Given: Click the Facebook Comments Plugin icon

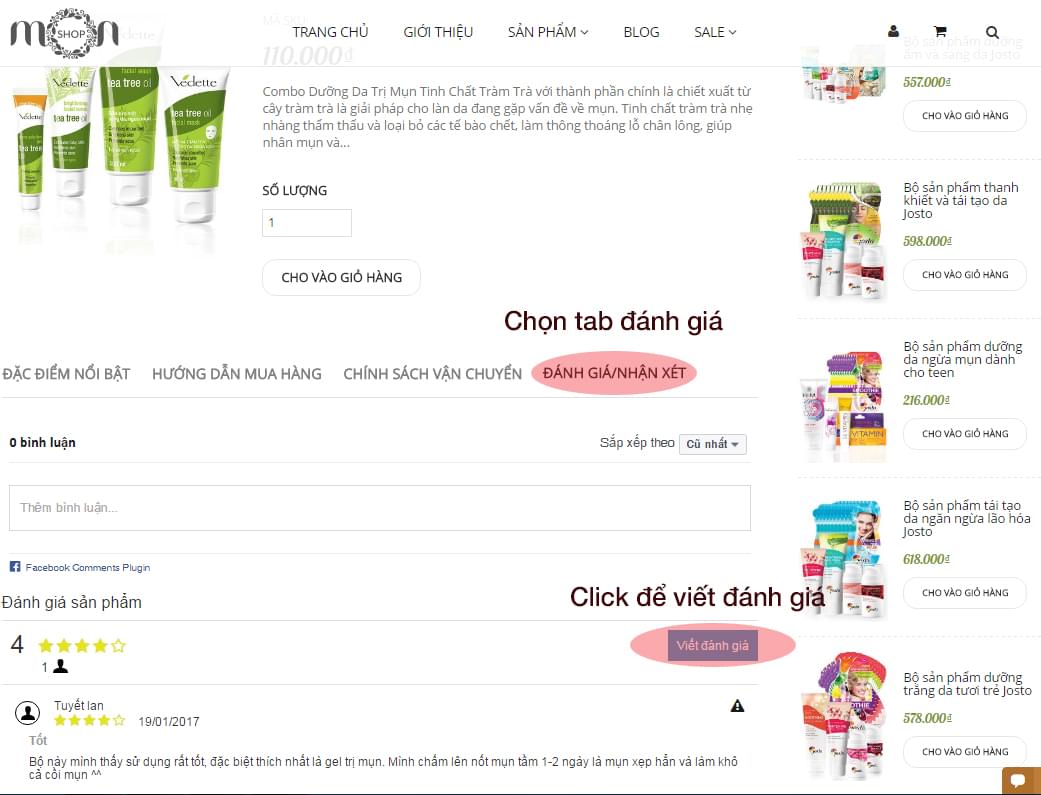Looking at the screenshot, I should point(15,567).
